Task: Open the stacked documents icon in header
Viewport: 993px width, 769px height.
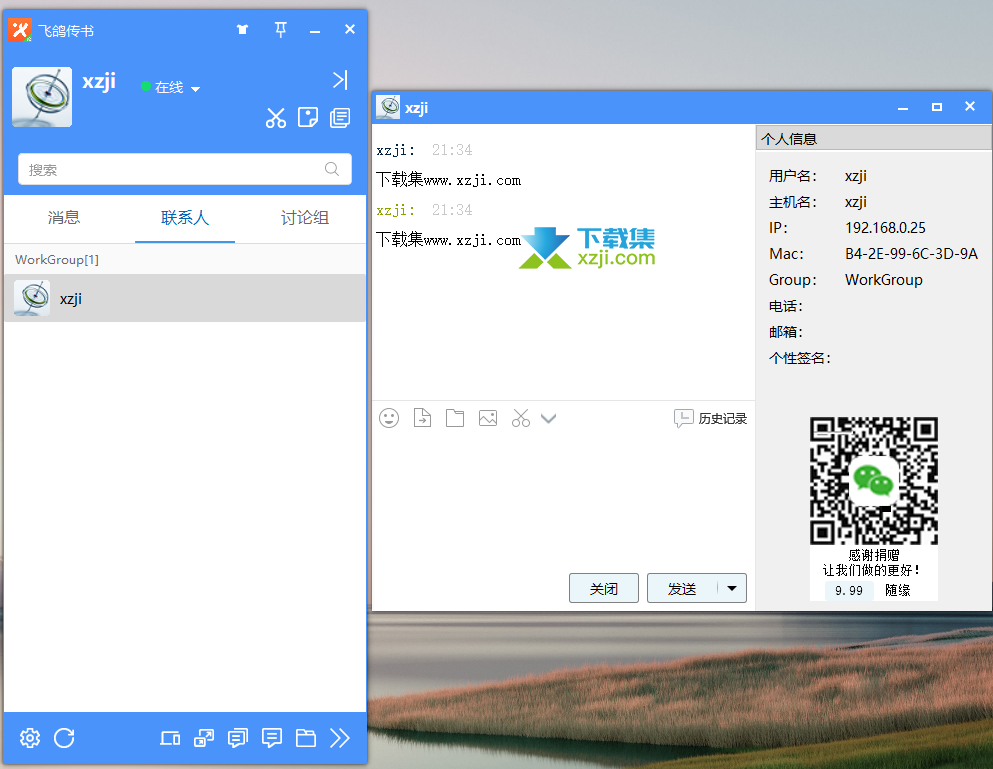Action: click(x=340, y=118)
